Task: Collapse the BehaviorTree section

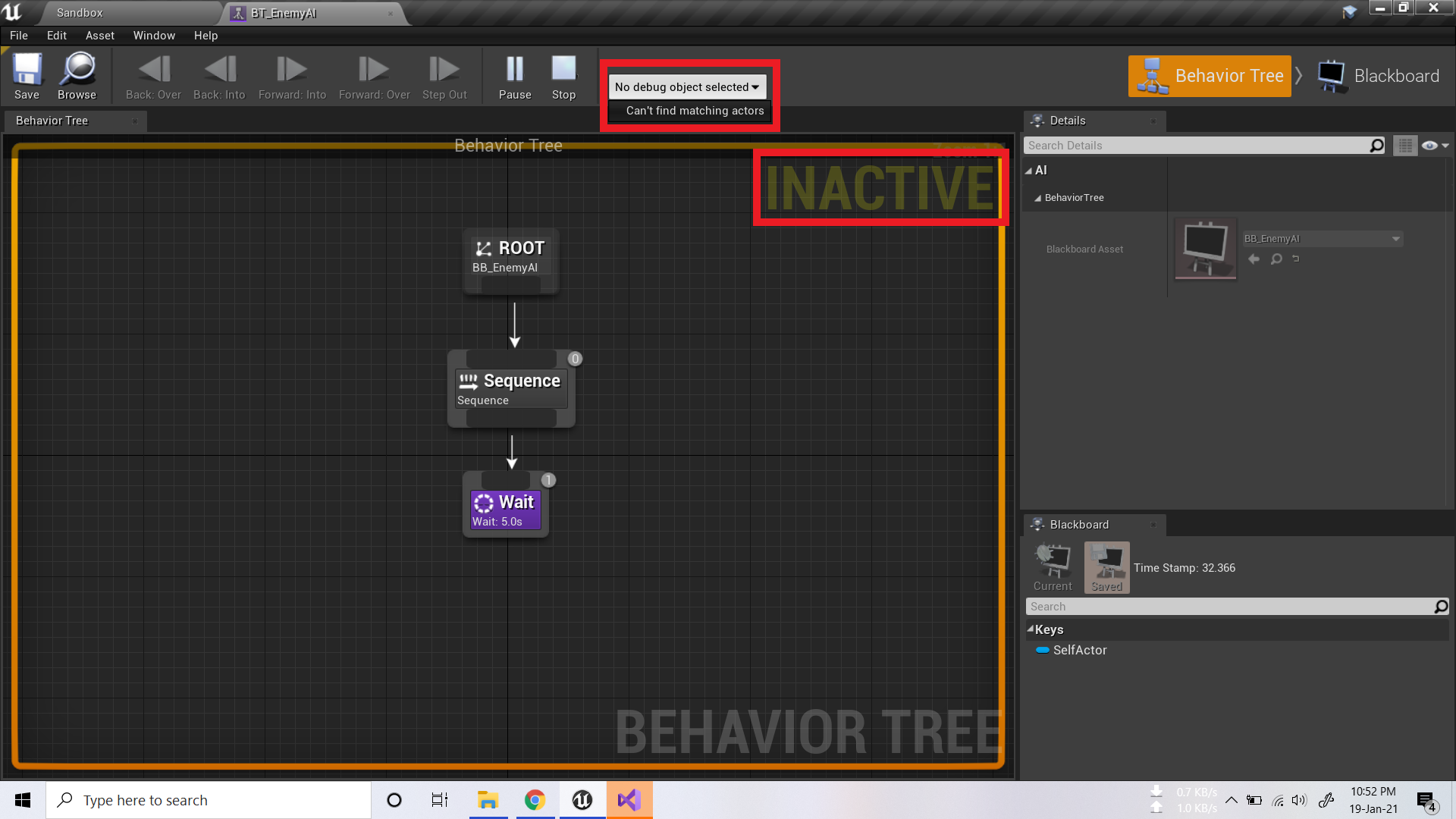Action: click(x=1037, y=198)
